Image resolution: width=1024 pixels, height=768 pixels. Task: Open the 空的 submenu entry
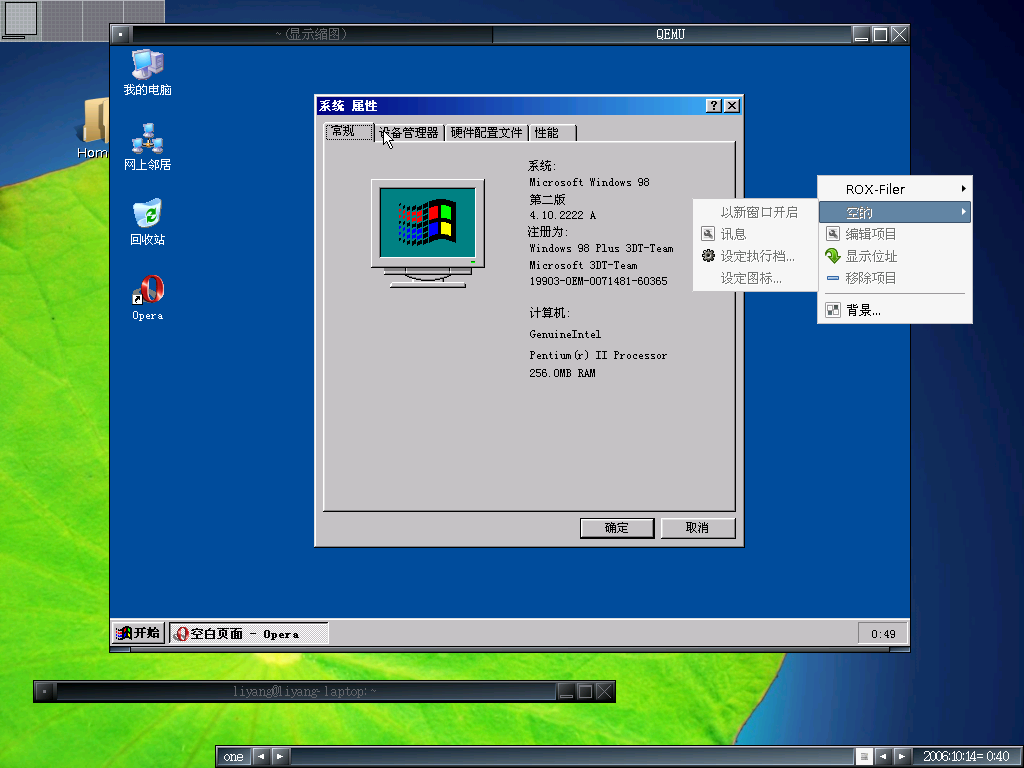point(895,212)
